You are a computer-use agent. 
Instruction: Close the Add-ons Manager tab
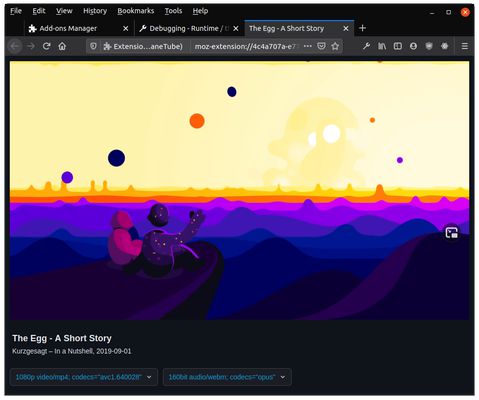126,29
